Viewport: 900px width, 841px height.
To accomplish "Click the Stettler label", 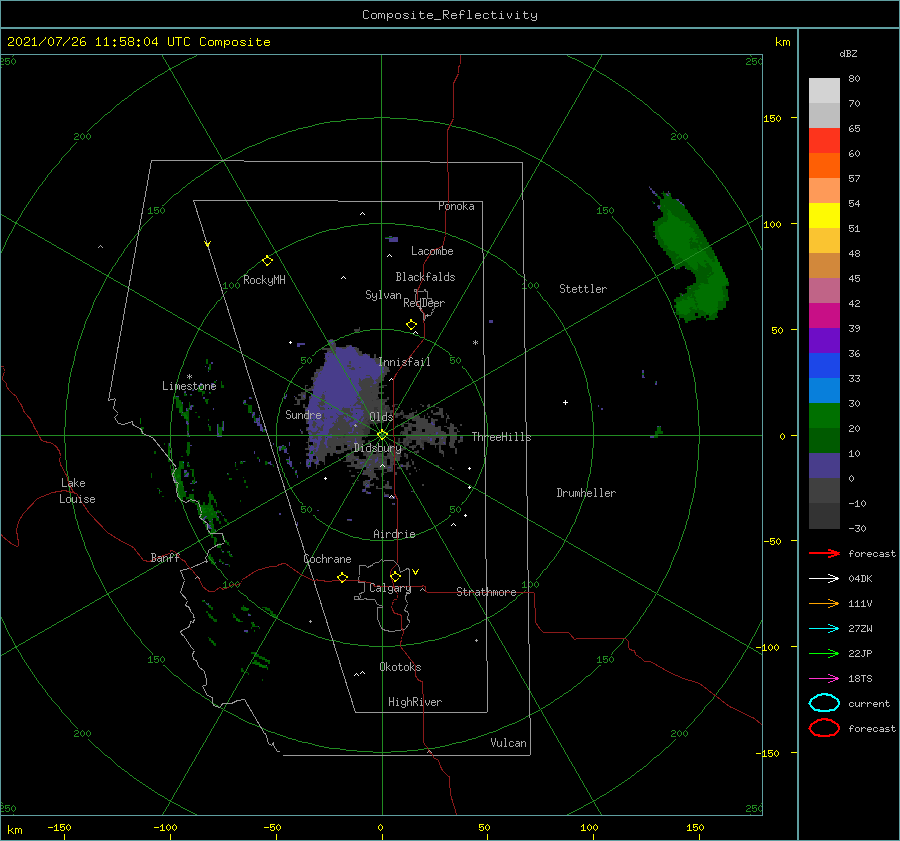I will point(583,289).
